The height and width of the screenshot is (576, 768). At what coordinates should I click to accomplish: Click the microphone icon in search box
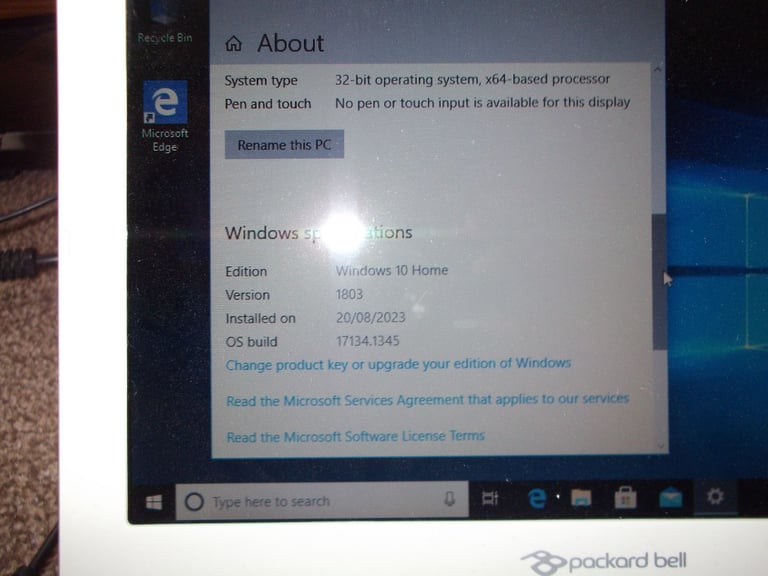pos(449,499)
